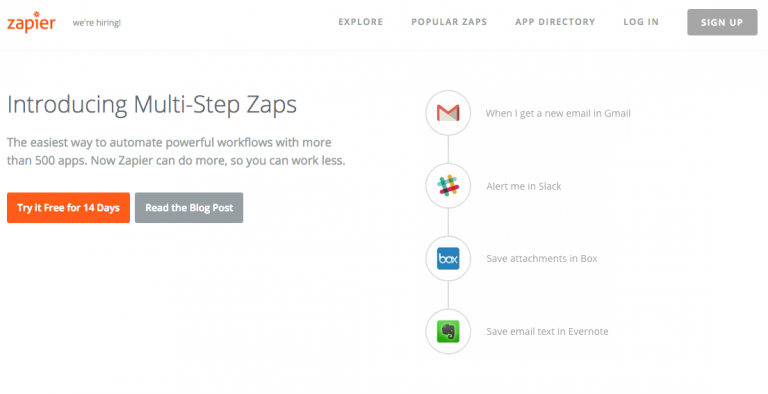
Task: Click "Save email text in Evernote" text
Action: point(547,332)
